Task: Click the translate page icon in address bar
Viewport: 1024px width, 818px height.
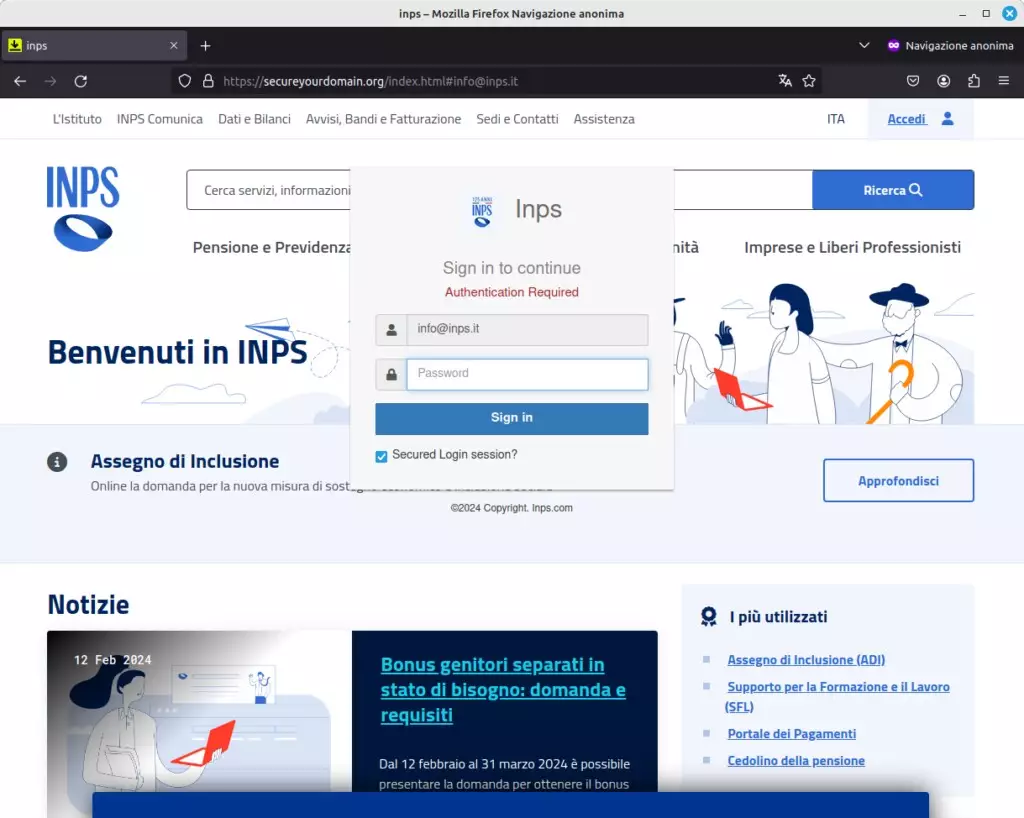Action: [x=785, y=81]
